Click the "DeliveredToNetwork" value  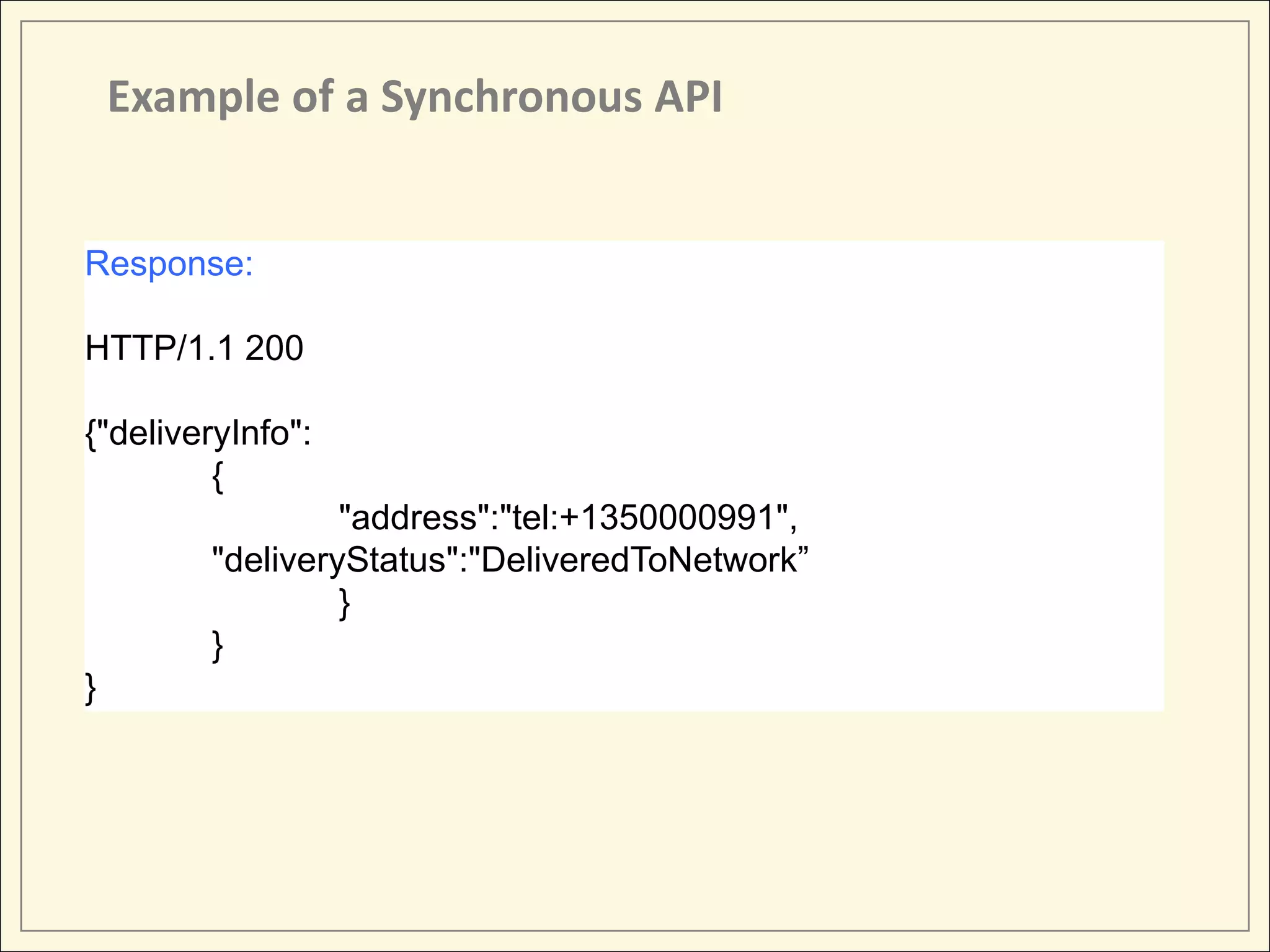coord(639,560)
